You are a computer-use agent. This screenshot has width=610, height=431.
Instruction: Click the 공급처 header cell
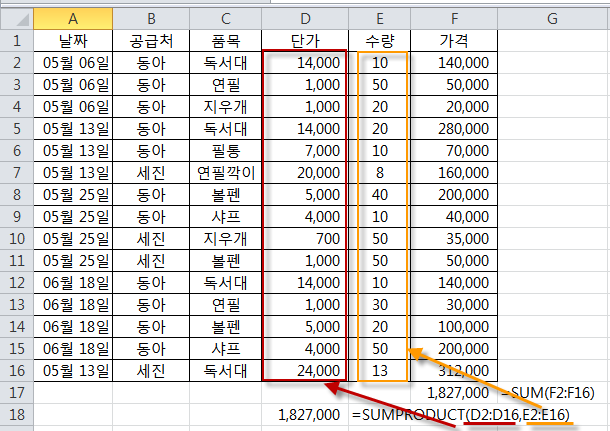point(151,40)
